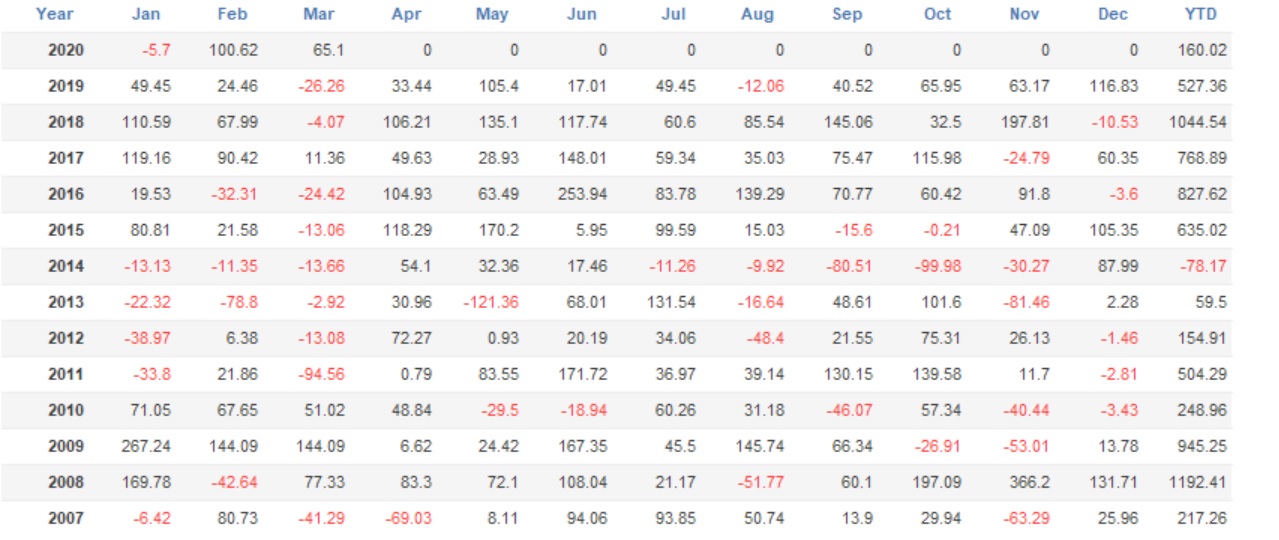Click the 2018 YTD value 1044.54
This screenshot has height=540, width=1279.
pos(1197,122)
